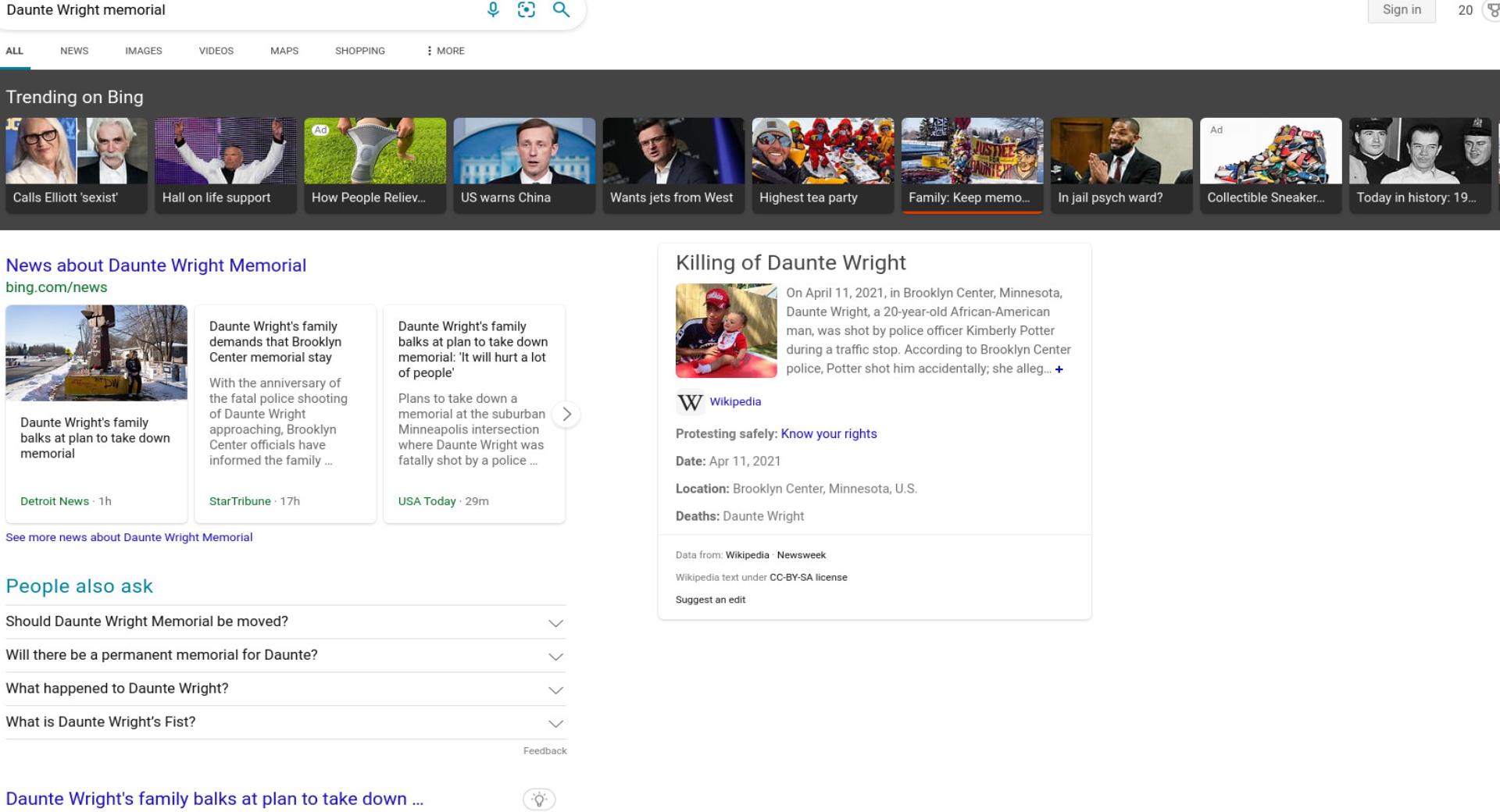Viewport: 1500px width, 812px height.
Task: Click 'See more news about Daunte Wright Memorial'
Action: (129, 537)
